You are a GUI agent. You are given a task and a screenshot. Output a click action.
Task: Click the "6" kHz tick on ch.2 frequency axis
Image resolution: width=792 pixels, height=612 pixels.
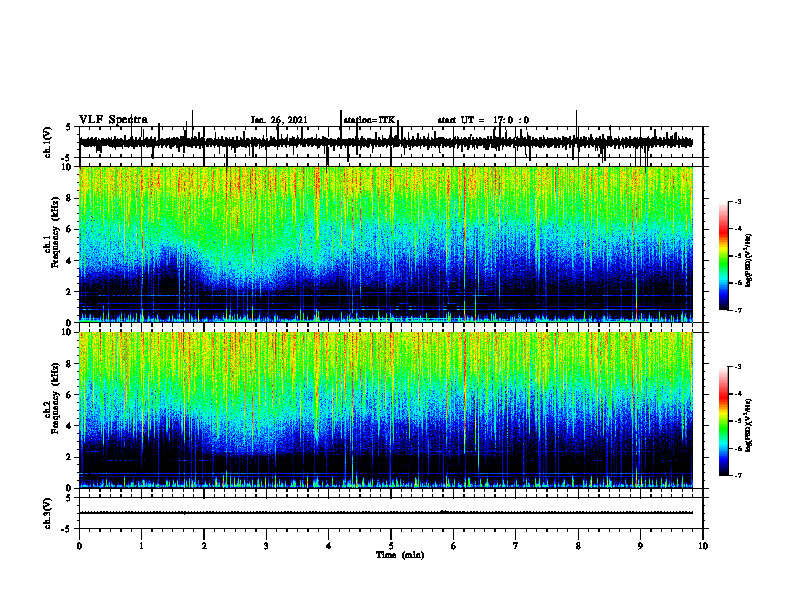coord(70,395)
